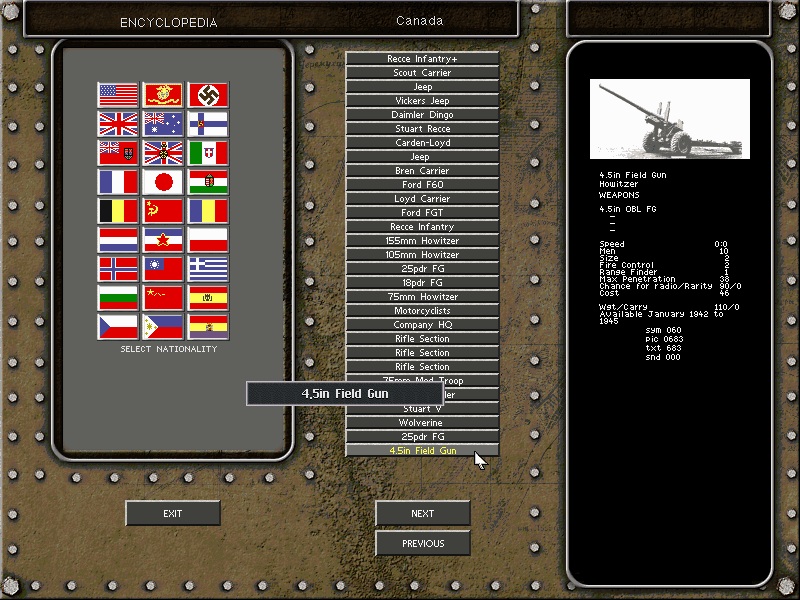The image size is (800, 600).
Task: Select the 155mm Howitzer entry
Action: pos(422,240)
